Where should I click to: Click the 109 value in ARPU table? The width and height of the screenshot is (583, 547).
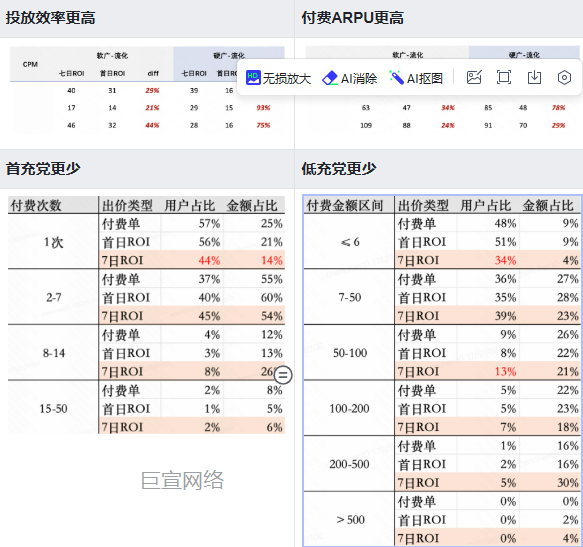pyautogui.click(x=366, y=125)
